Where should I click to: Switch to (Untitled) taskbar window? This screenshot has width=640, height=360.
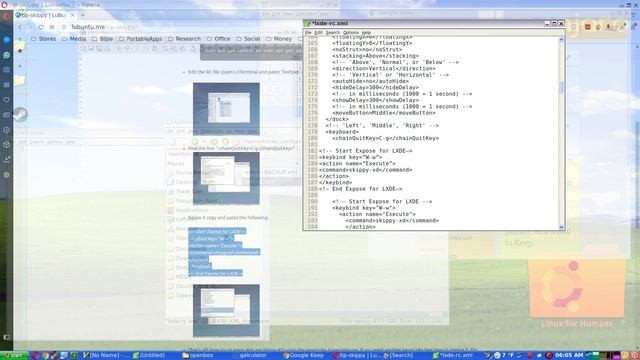point(149,356)
